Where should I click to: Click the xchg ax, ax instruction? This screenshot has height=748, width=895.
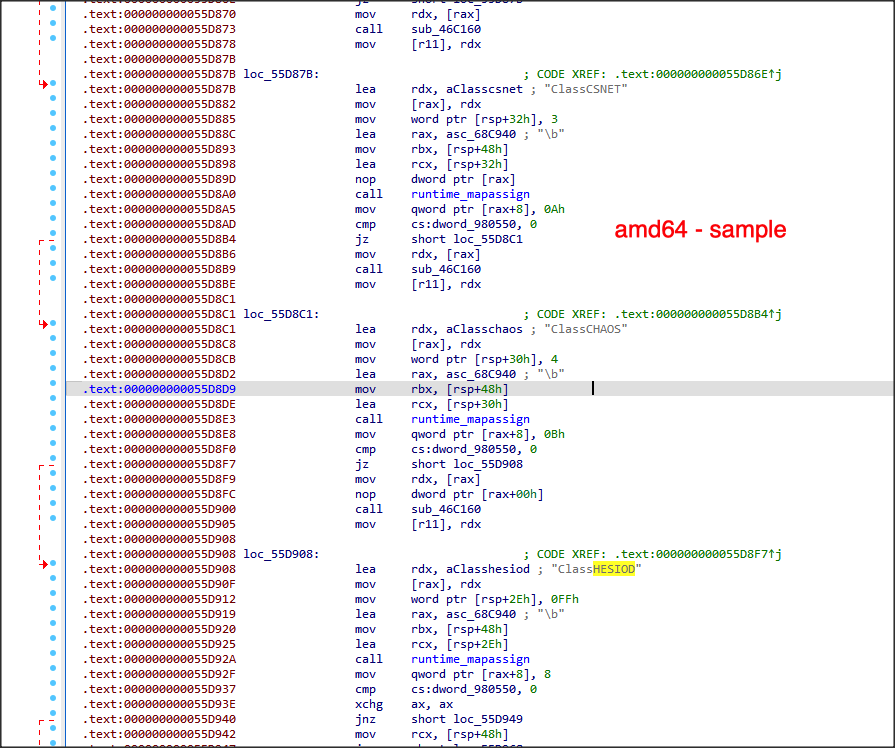(404, 704)
